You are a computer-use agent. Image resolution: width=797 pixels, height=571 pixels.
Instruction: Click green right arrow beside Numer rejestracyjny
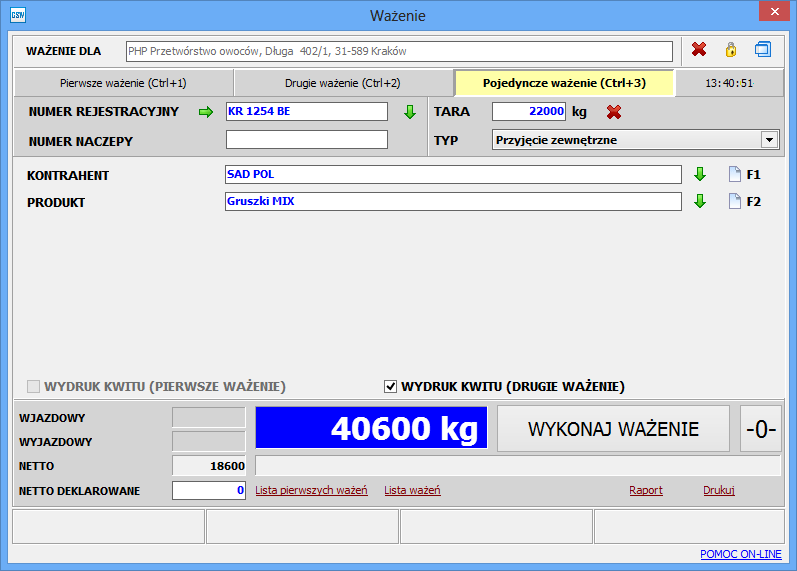[x=206, y=112]
